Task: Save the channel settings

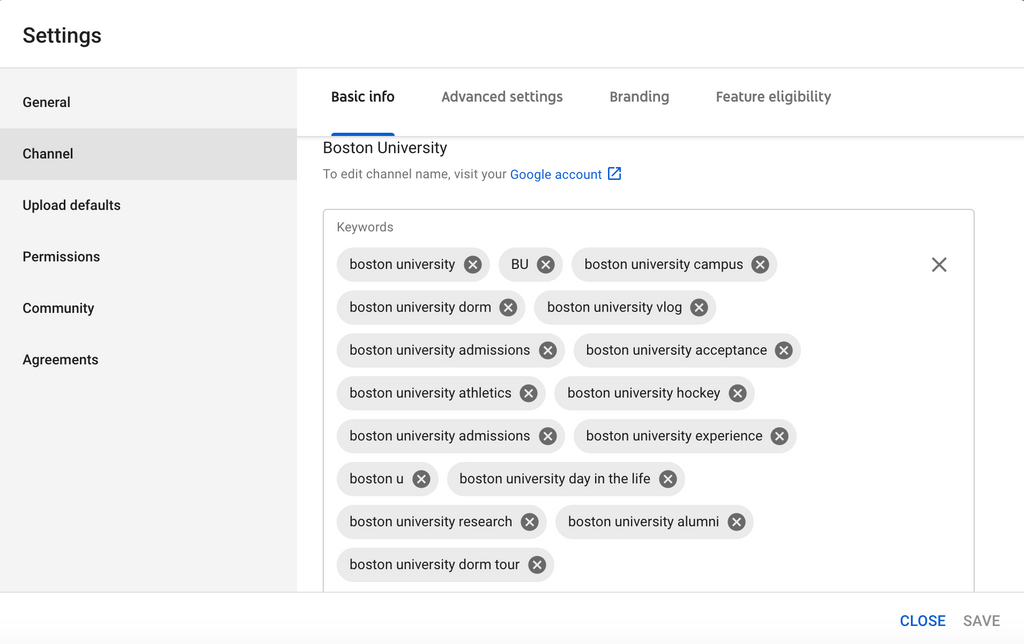Action: (x=981, y=620)
